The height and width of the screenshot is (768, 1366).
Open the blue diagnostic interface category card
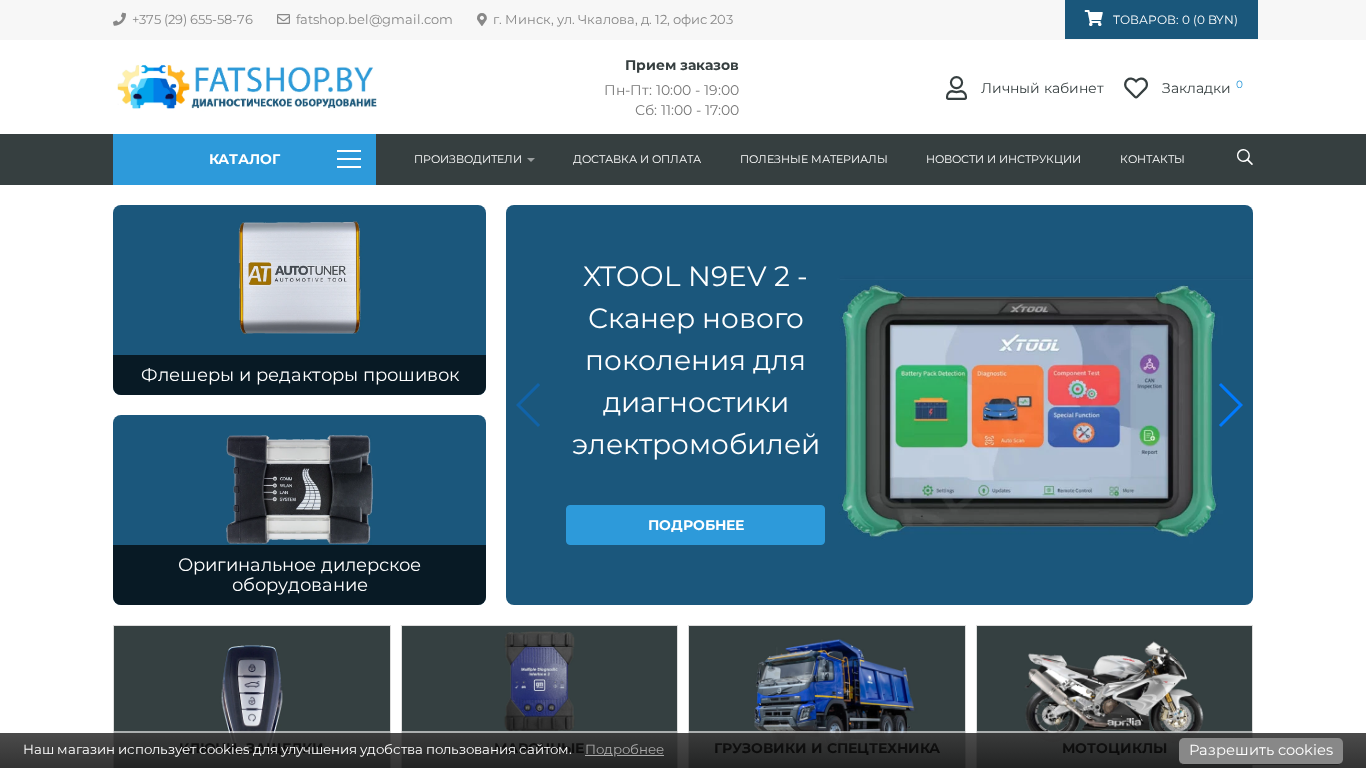click(x=539, y=697)
